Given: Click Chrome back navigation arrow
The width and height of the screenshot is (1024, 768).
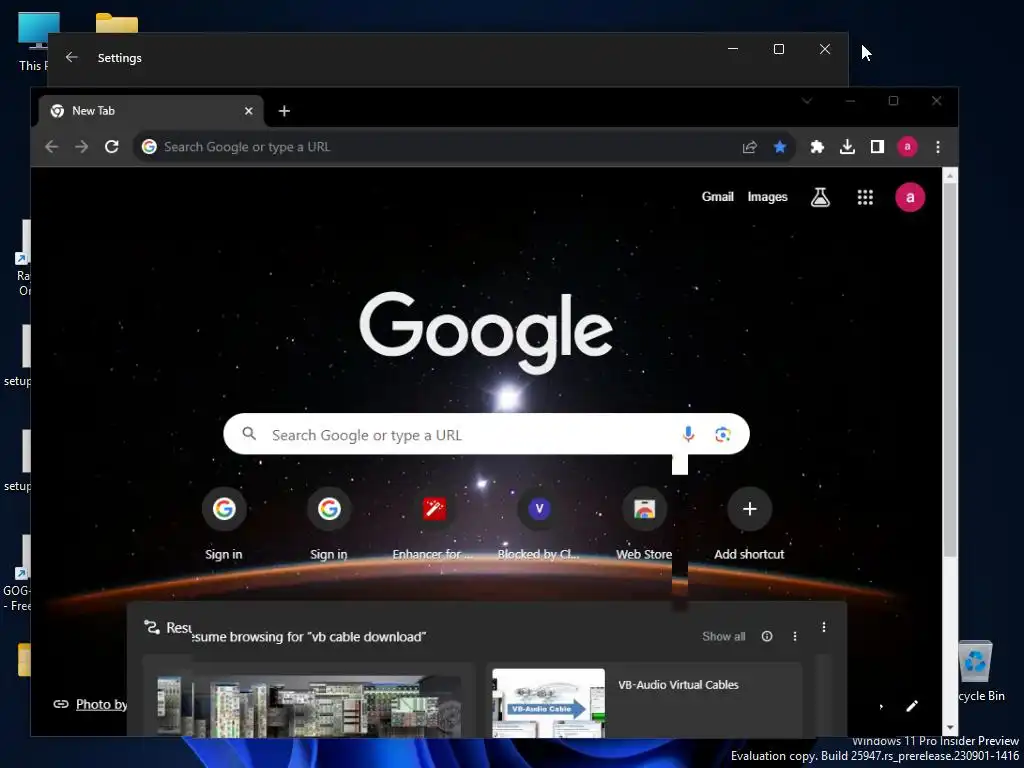Looking at the screenshot, I should (52, 147).
